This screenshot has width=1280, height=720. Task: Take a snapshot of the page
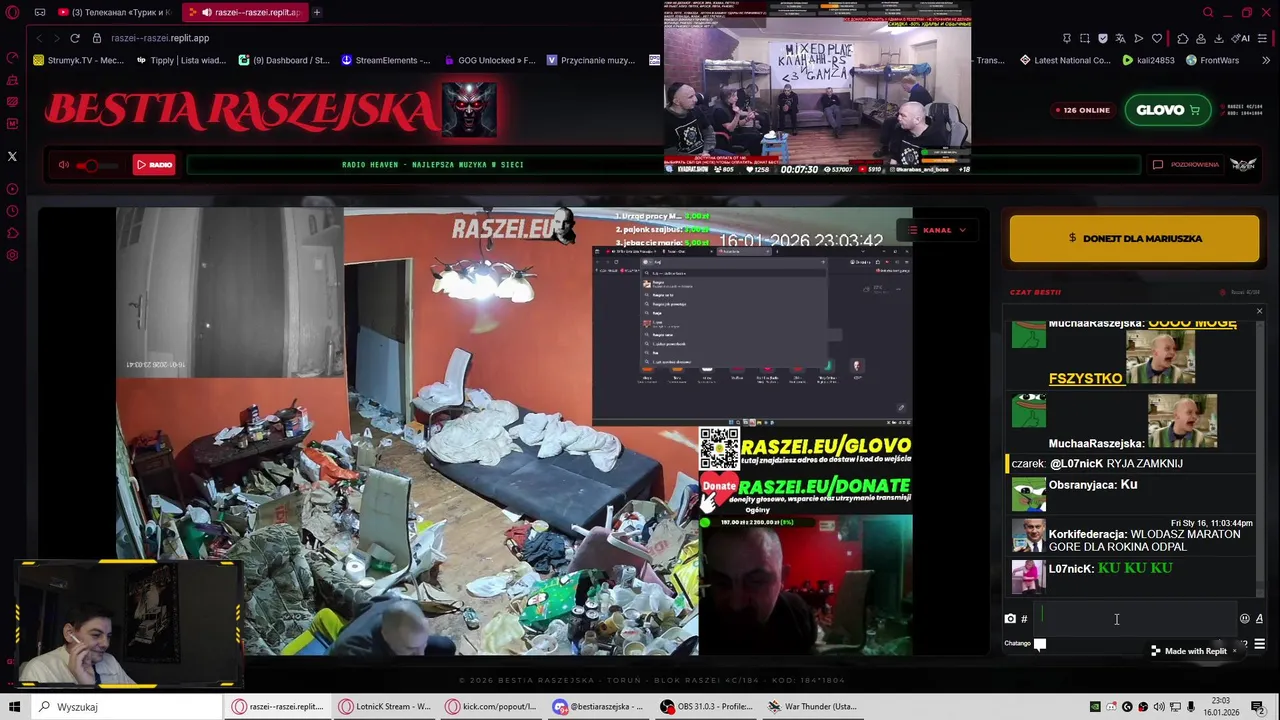pos(1085,38)
